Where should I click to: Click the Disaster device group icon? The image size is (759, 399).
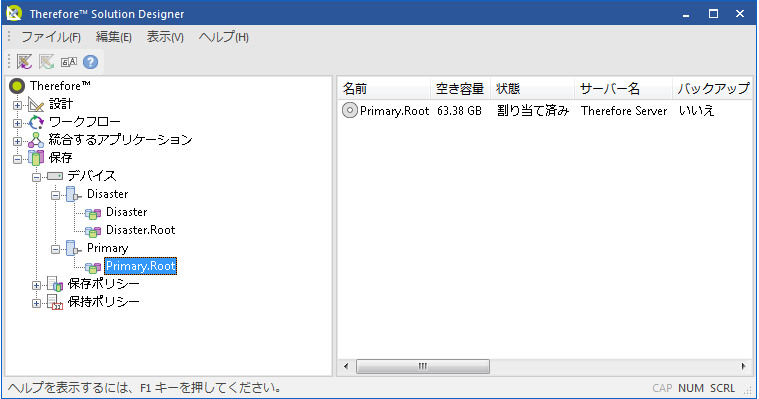74,194
